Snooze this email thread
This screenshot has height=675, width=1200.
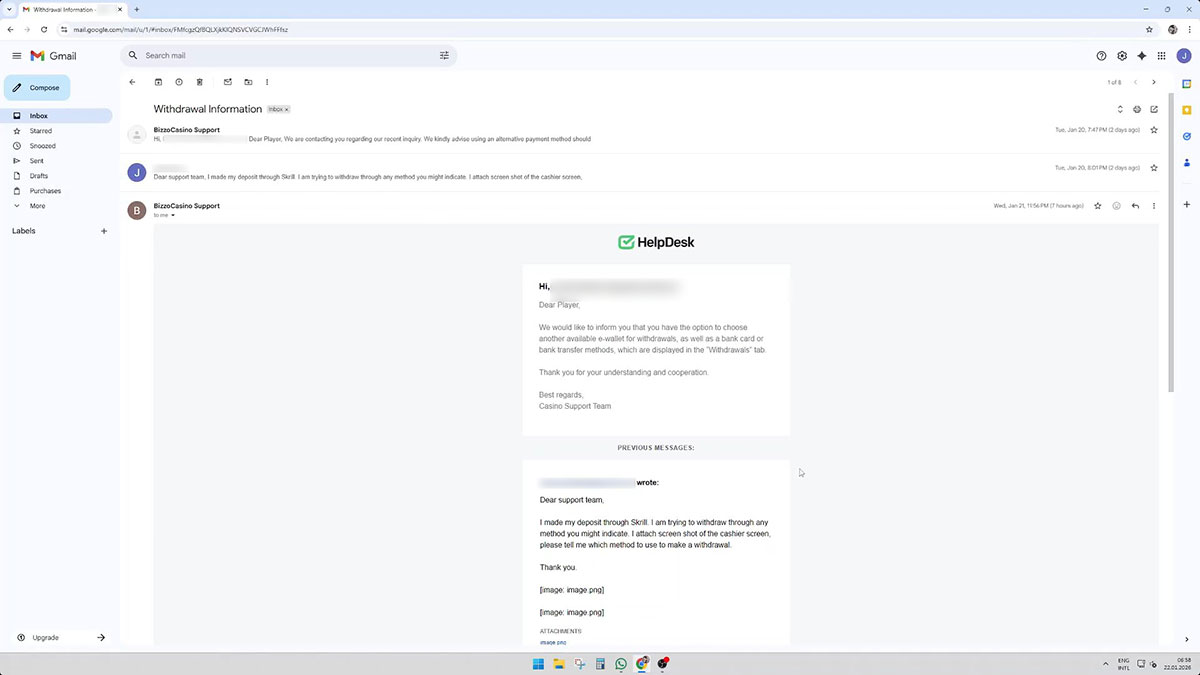click(179, 82)
